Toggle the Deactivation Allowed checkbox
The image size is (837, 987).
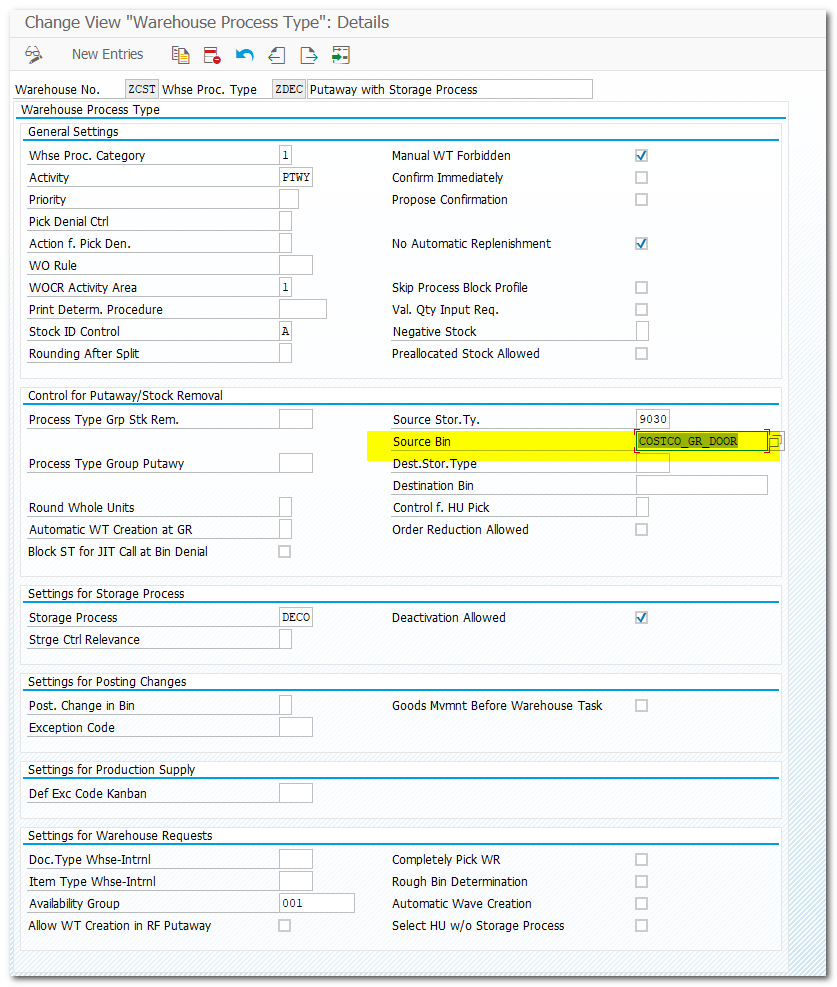642,618
